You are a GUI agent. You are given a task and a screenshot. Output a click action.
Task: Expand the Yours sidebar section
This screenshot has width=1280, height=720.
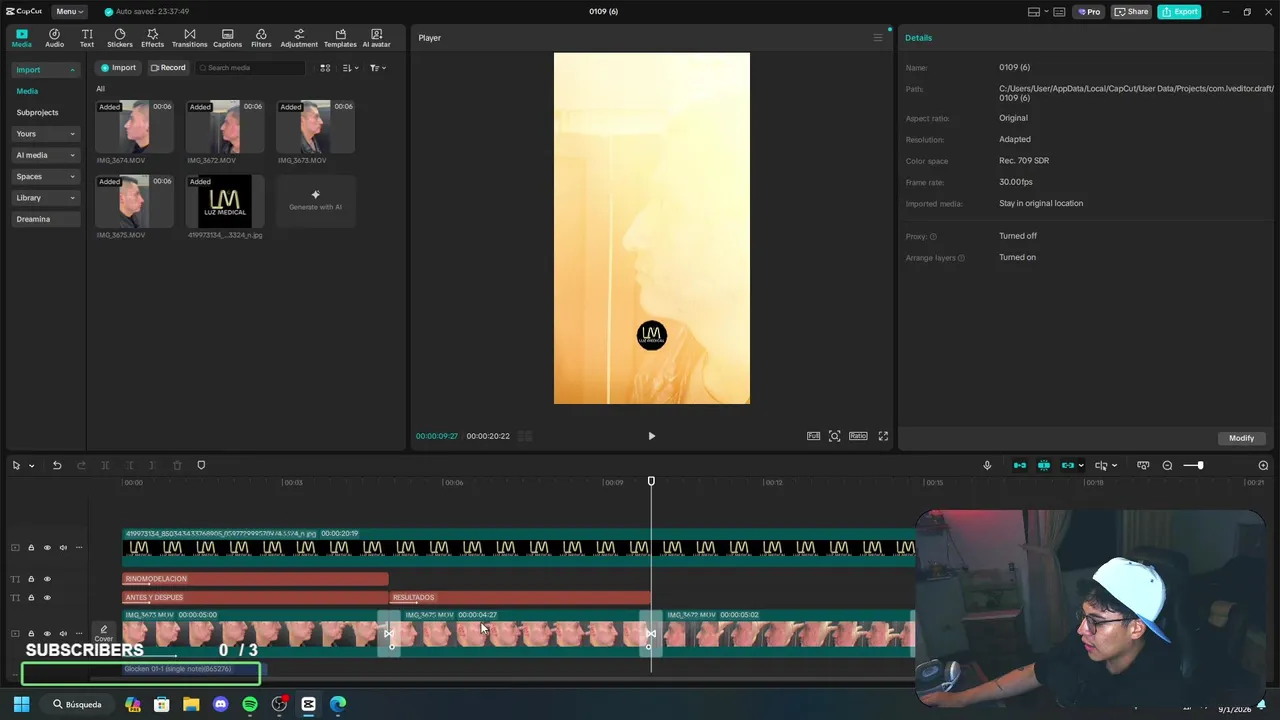pyautogui.click(x=45, y=134)
